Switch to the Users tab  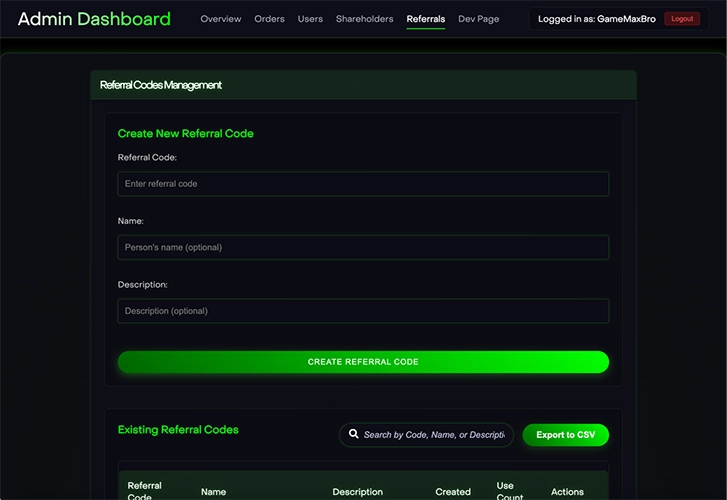(310, 19)
